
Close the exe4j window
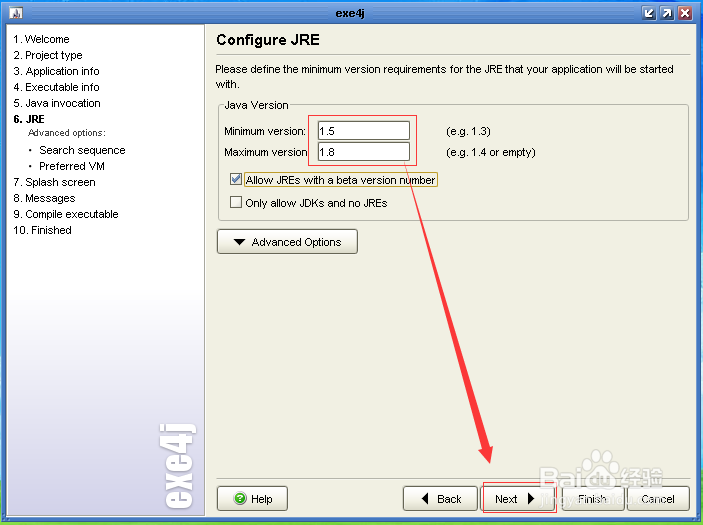[x=685, y=13]
